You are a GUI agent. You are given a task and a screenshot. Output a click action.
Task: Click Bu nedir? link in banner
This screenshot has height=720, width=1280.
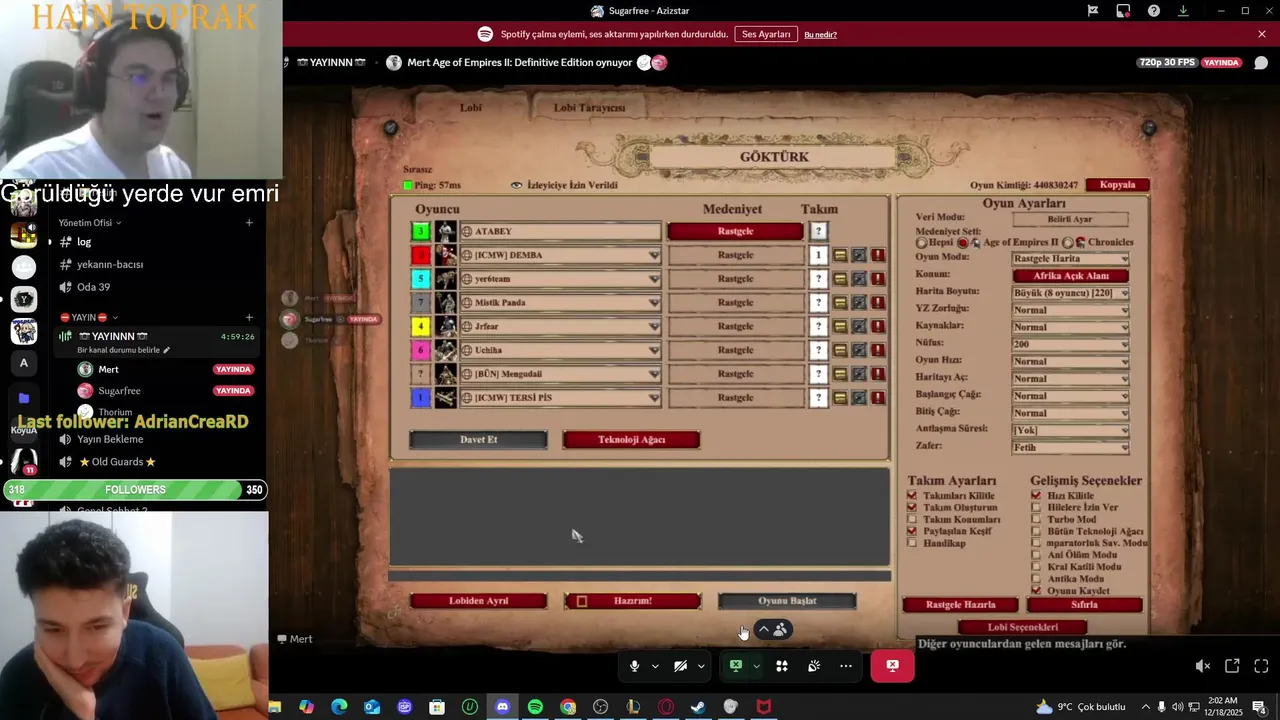point(820,35)
